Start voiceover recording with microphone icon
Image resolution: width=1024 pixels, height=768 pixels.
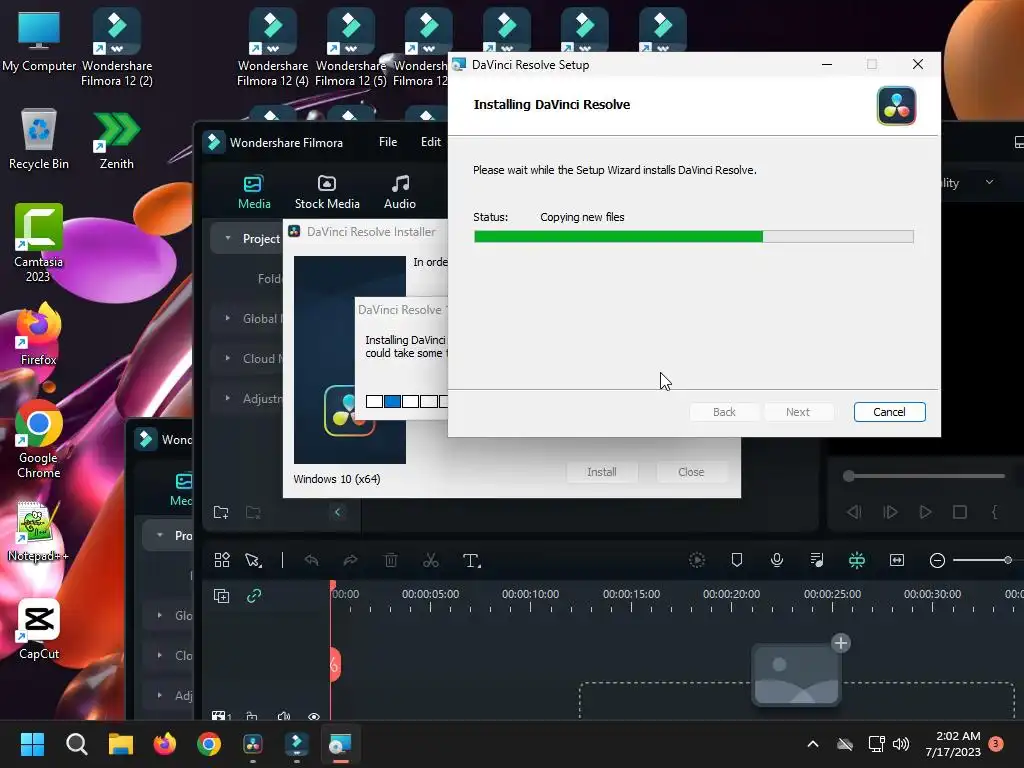tap(776, 560)
